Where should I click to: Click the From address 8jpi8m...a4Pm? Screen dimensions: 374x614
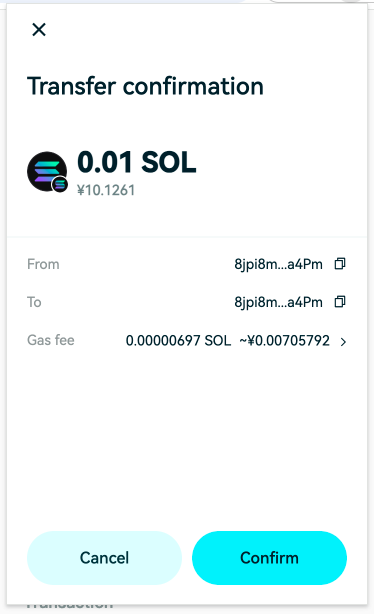pyautogui.click(x=278, y=264)
